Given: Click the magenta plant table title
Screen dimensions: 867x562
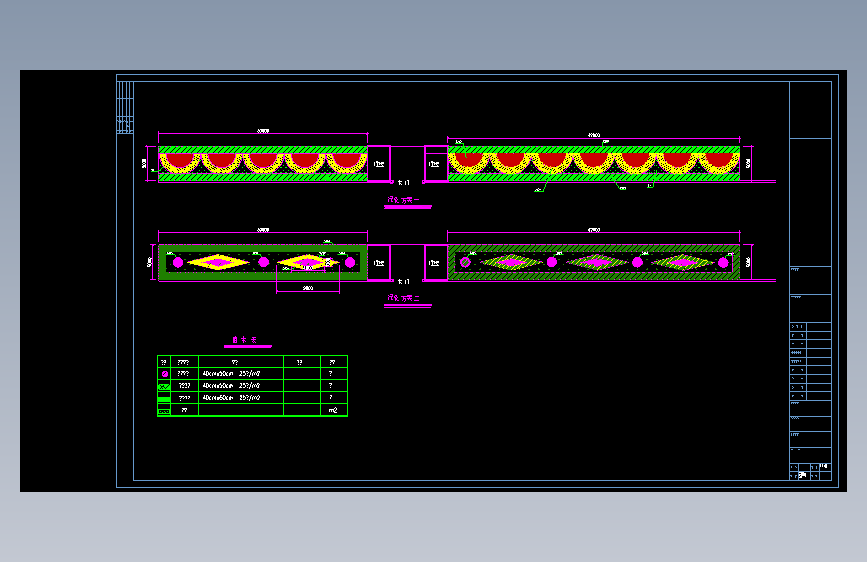Looking at the screenshot, I should tap(244, 340).
